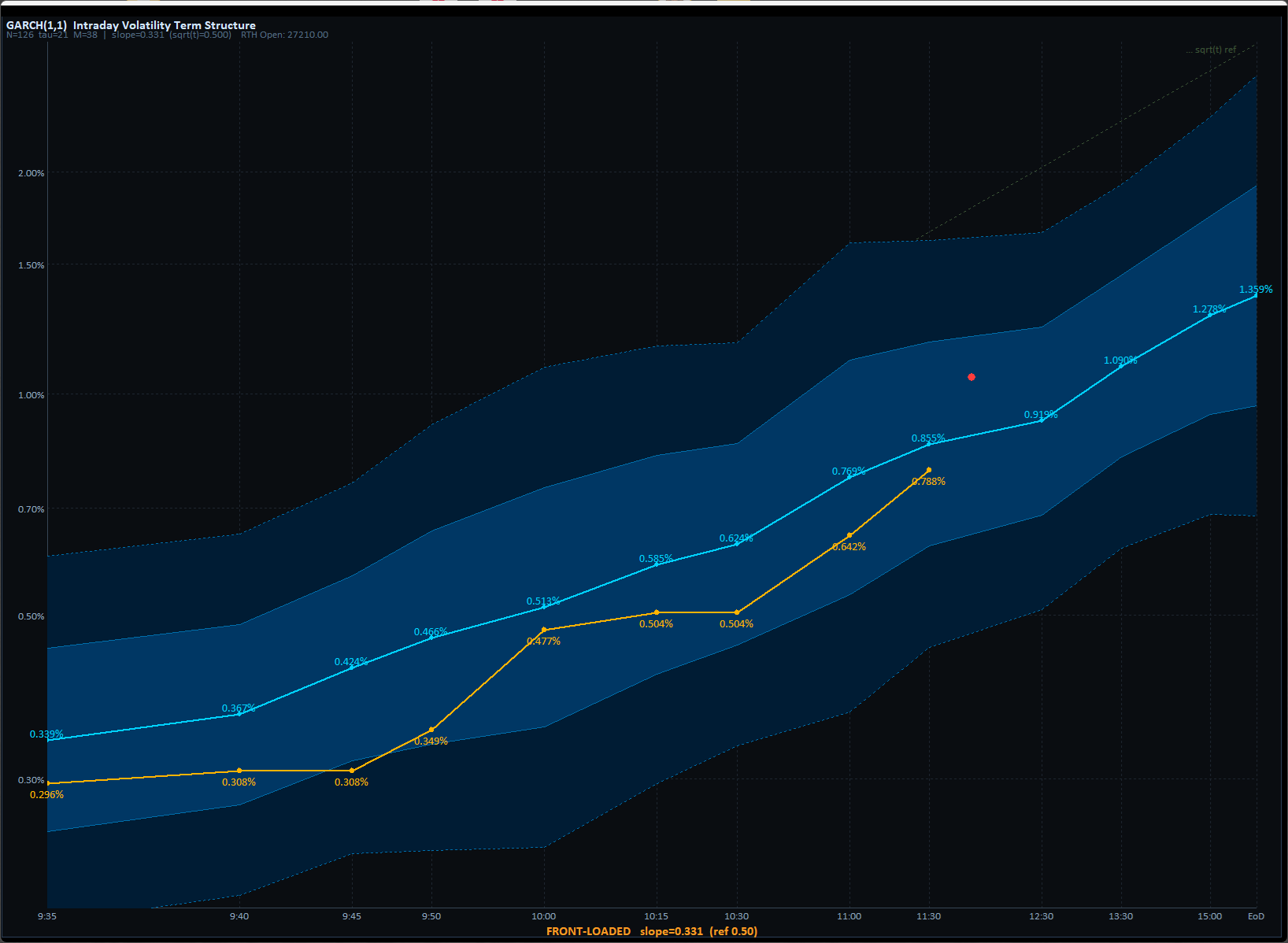This screenshot has width=1288, height=943.
Task: Click the blue 0.585% data label
Action: [x=656, y=559]
